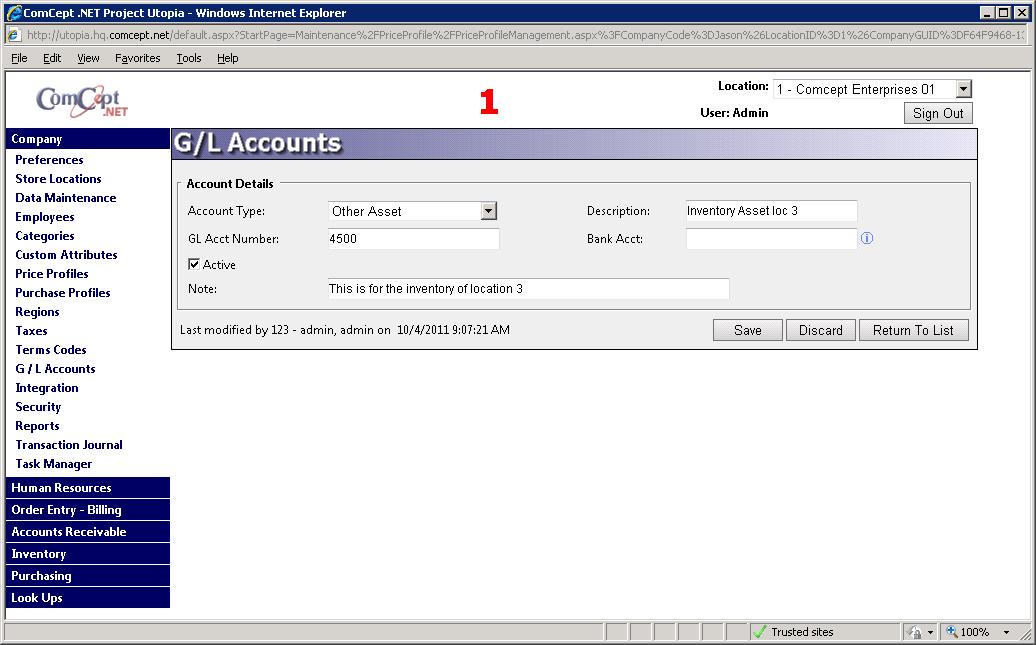Viewport: 1036px width, 645px height.
Task: Focus the Note text field
Action: (528, 289)
